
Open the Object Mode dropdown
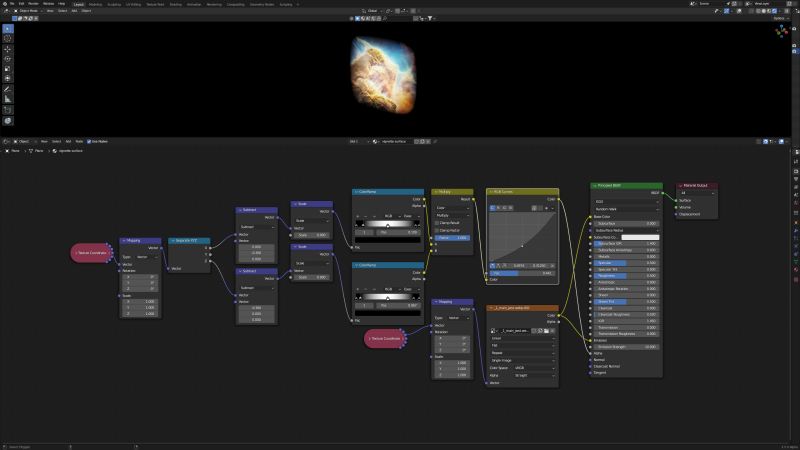coord(28,11)
